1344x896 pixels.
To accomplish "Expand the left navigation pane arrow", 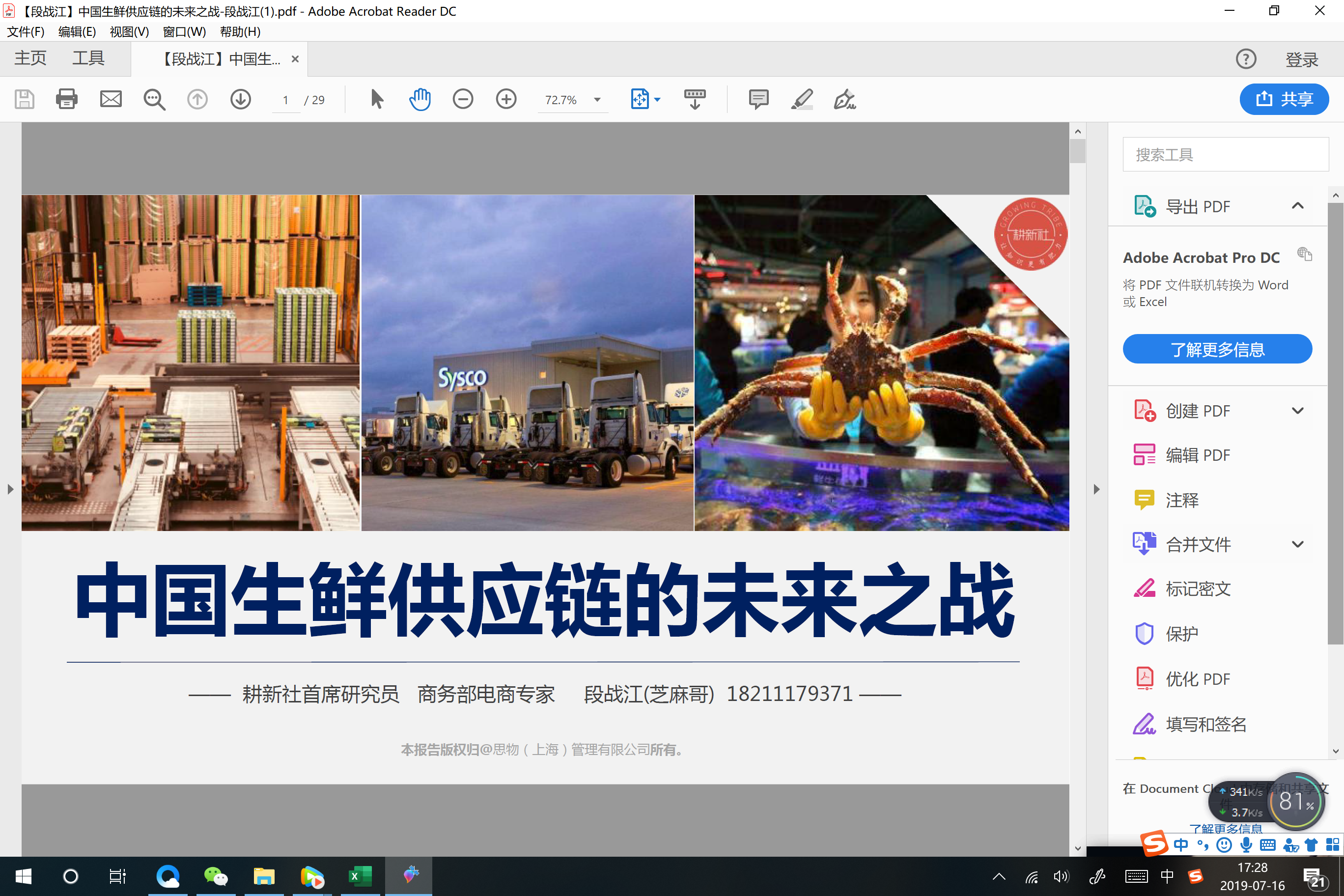I will click(10, 489).
